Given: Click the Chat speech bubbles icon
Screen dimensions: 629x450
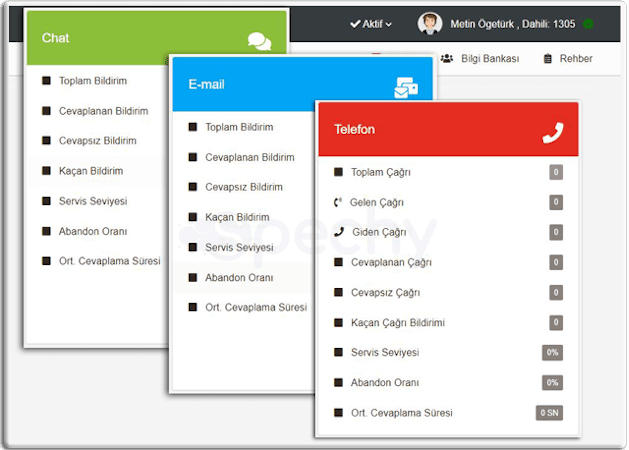Looking at the screenshot, I should tap(260, 41).
